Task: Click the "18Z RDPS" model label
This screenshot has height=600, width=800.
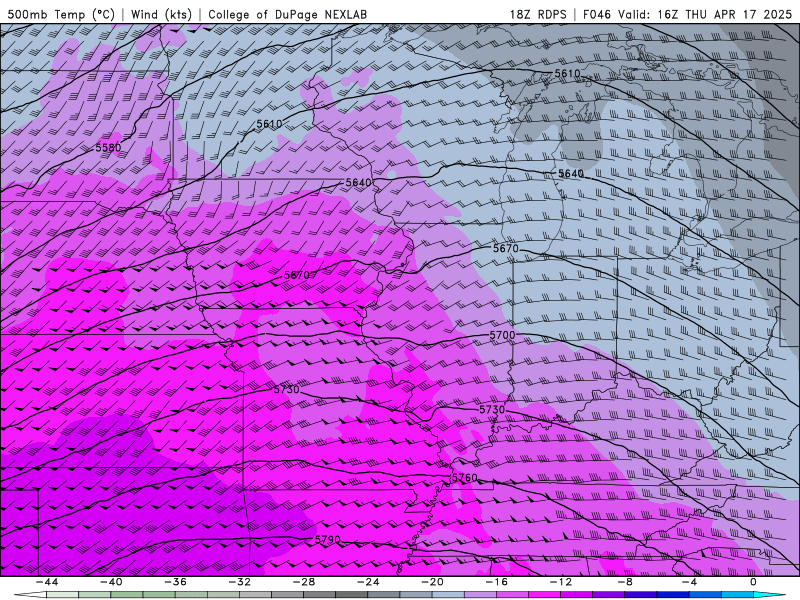Action: point(538,15)
